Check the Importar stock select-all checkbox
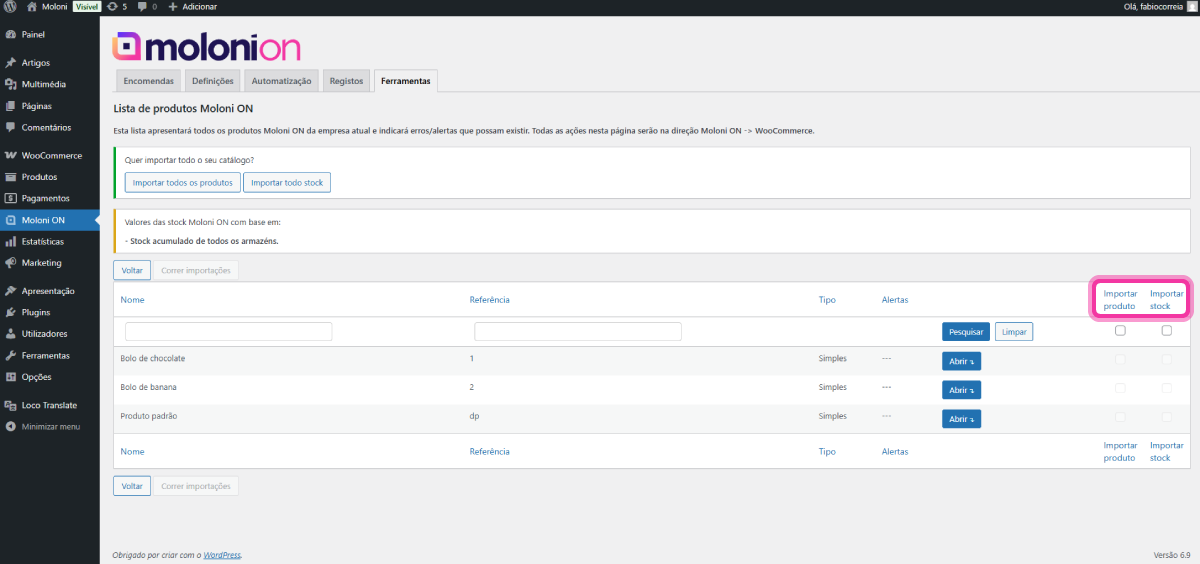The image size is (1200, 564). coord(1167,331)
